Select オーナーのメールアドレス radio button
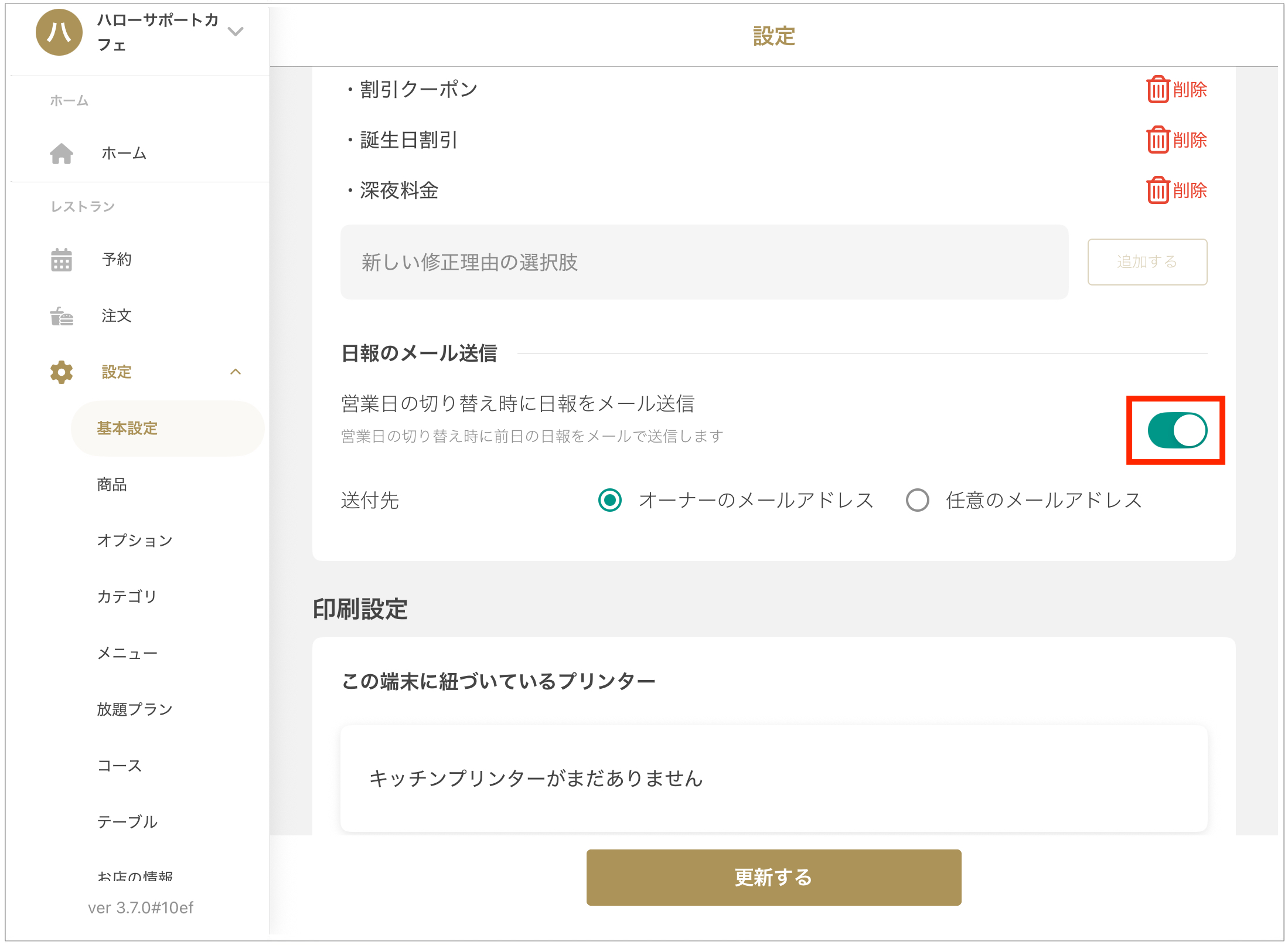This screenshot has width=1288, height=945. click(610, 500)
